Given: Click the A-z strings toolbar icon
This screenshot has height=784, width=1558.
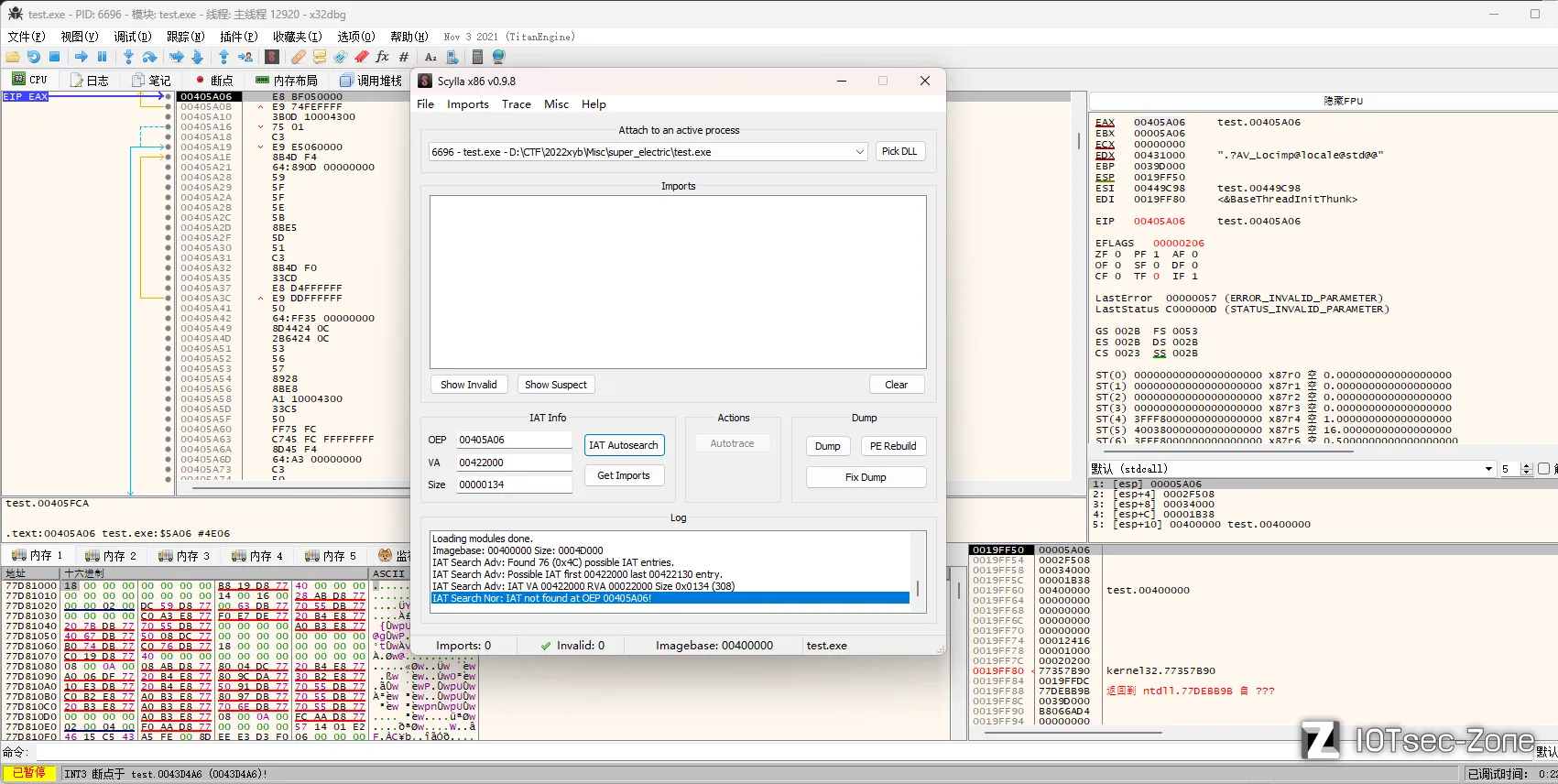Looking at the screenshot, I should (430, 57).
